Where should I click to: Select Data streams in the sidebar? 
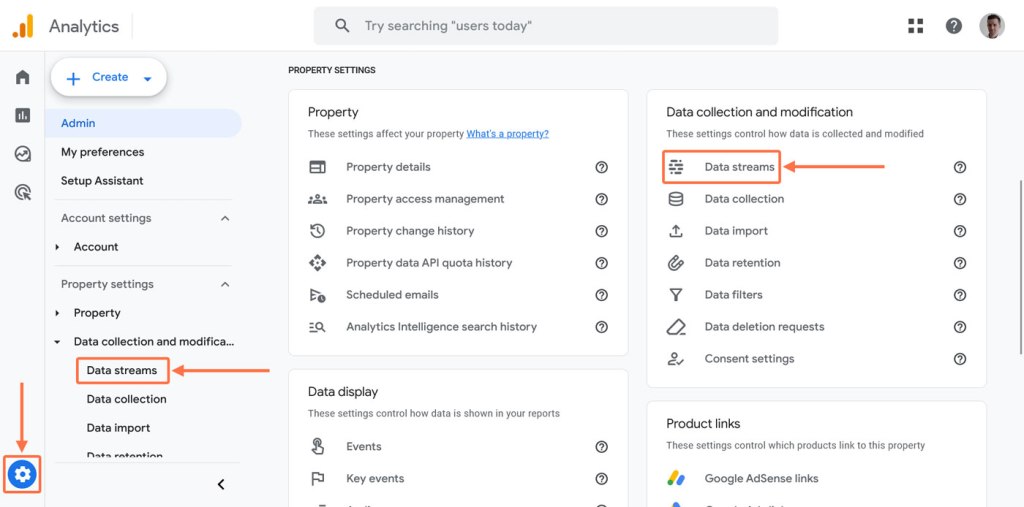tap(122, 370)
